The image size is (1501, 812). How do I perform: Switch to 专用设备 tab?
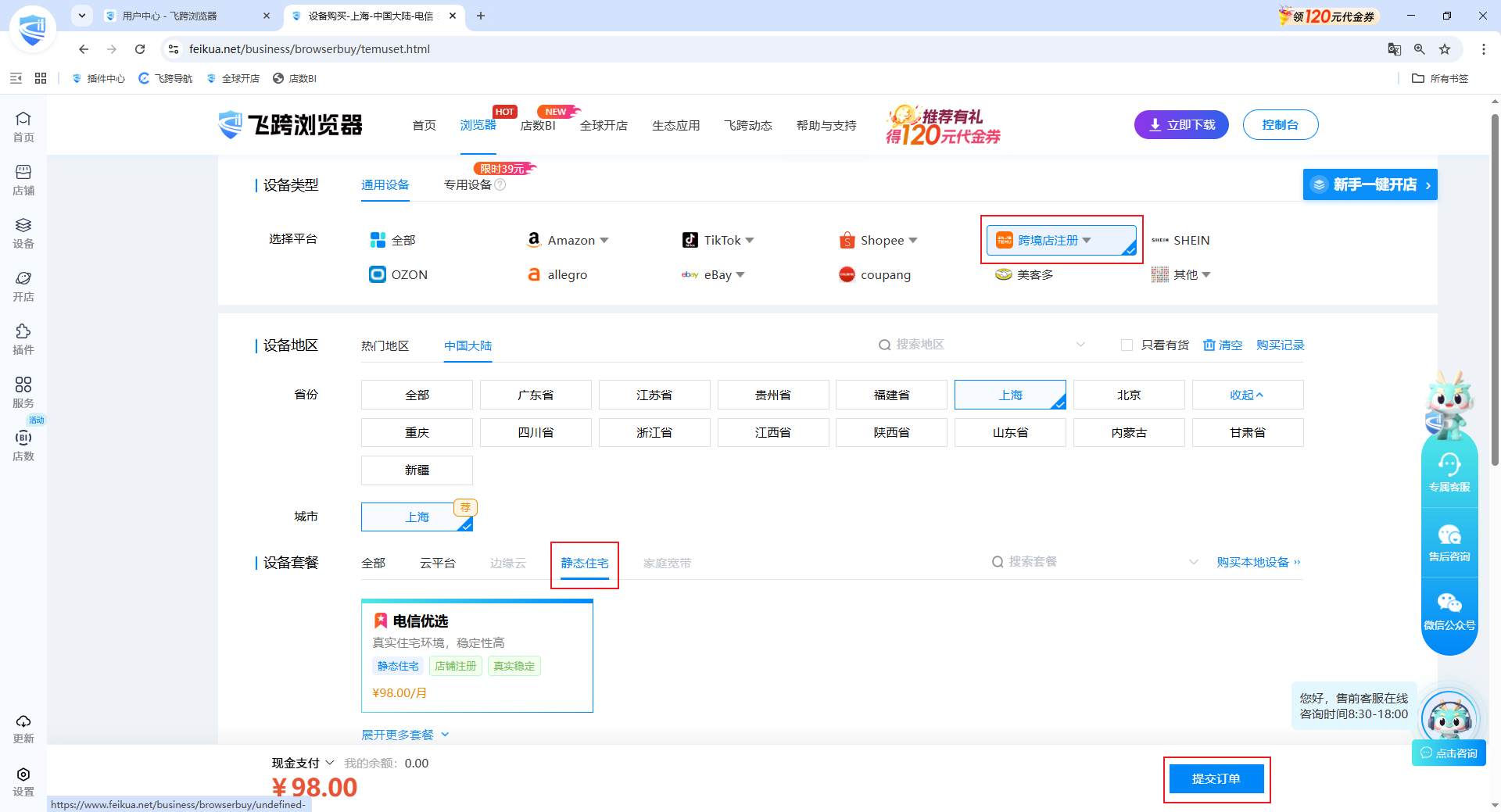[467, 184]
